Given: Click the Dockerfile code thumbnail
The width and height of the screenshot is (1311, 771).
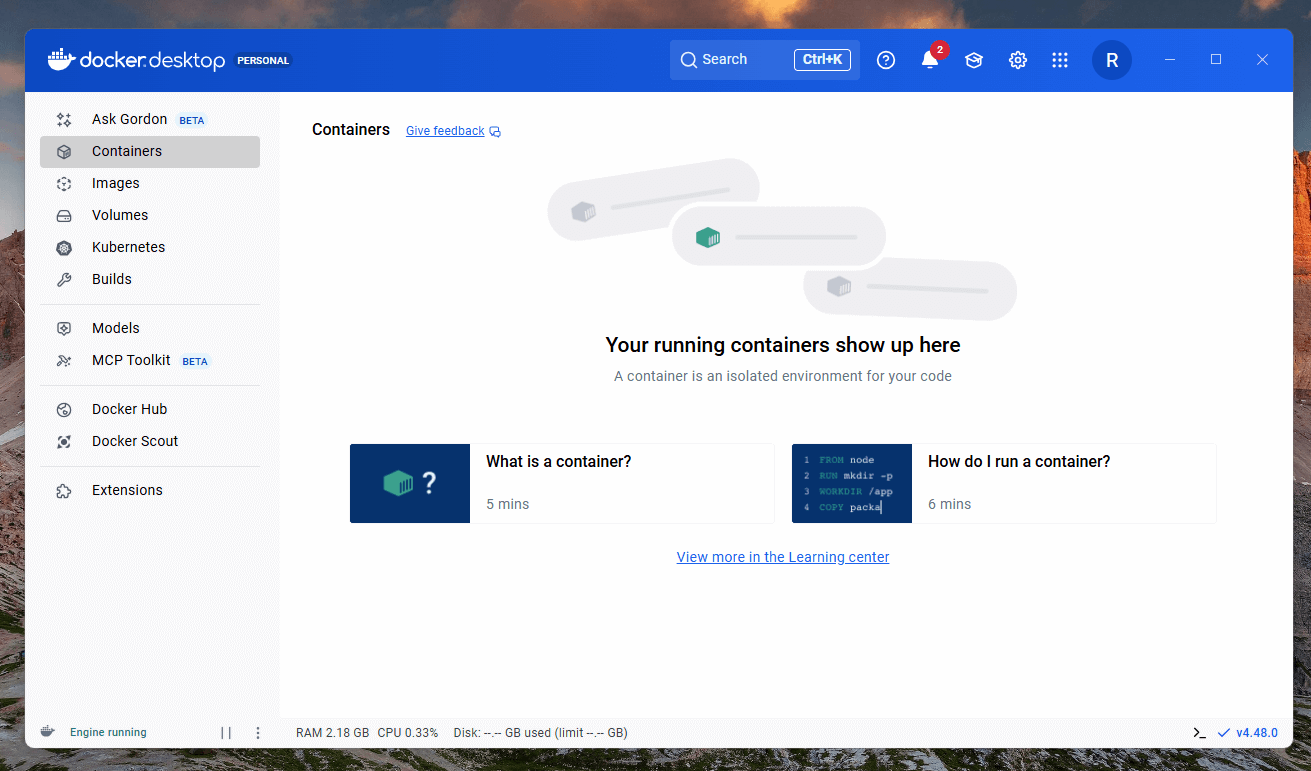Looking at the screenshot, I should [x=852, y=483].
